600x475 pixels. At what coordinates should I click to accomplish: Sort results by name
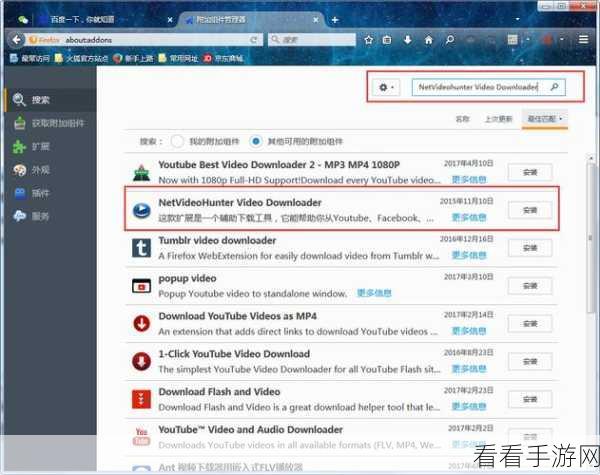point(462,119)
